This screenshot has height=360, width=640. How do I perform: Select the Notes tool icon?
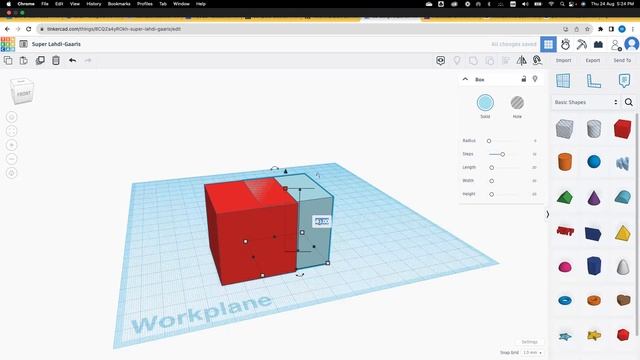point(624,80)
